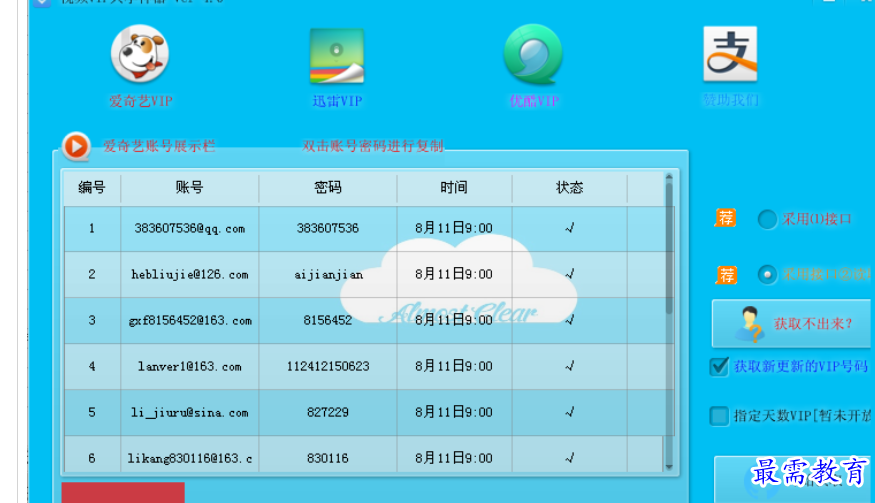
Task: Open the 迅雷VIP icon
Action: (x=337, y=55)
